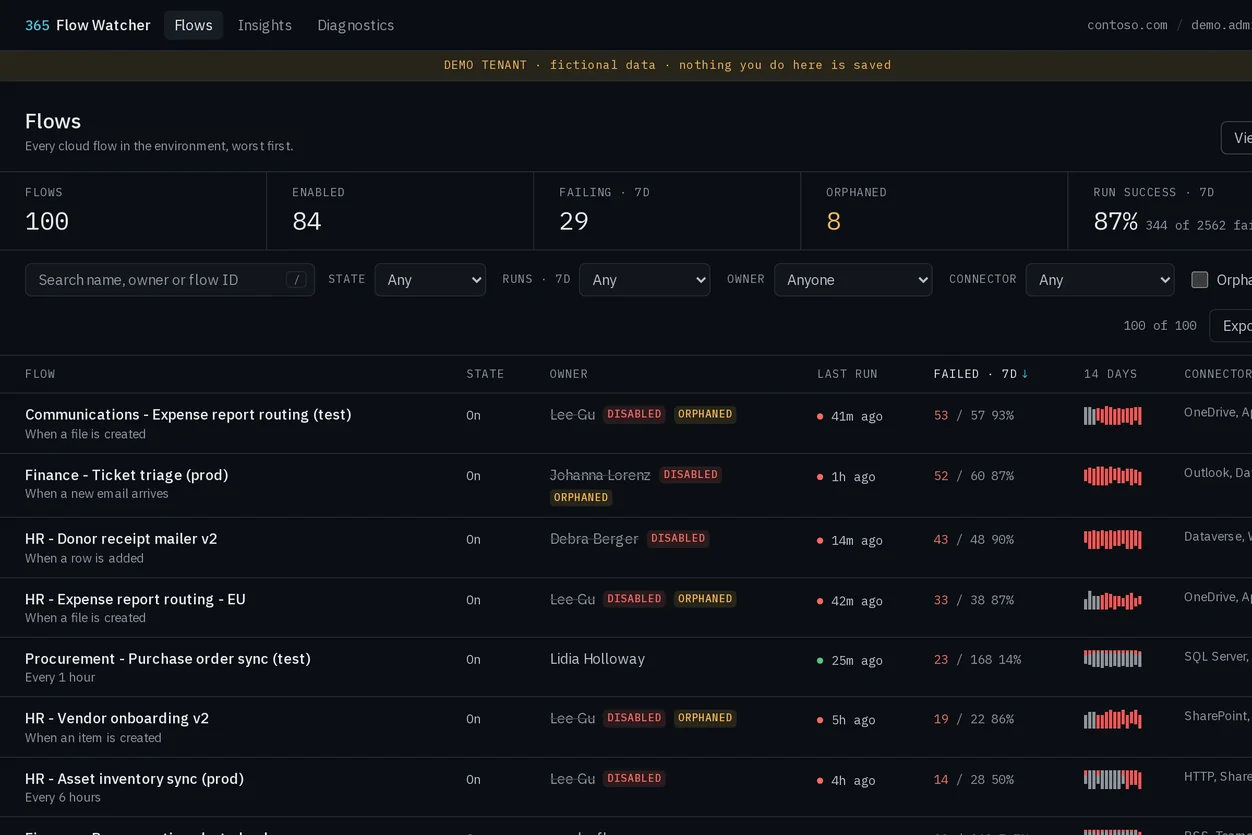Click the Failed 7D sort arrow header
Screen dimensions: 1252x835
[x=981, y=374]
